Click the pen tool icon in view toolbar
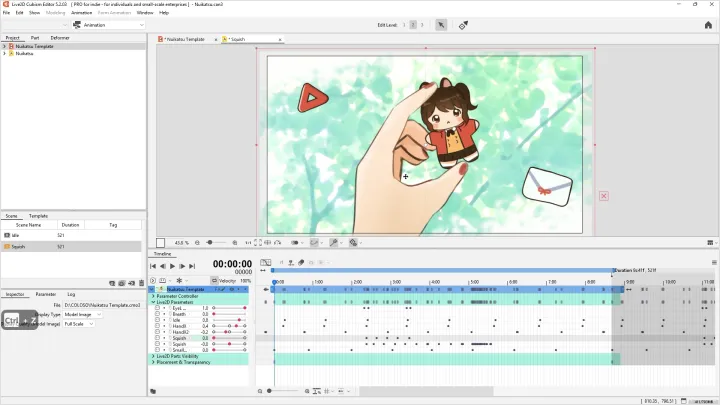Viewport: 720px width, 405px height. [333, 242]
